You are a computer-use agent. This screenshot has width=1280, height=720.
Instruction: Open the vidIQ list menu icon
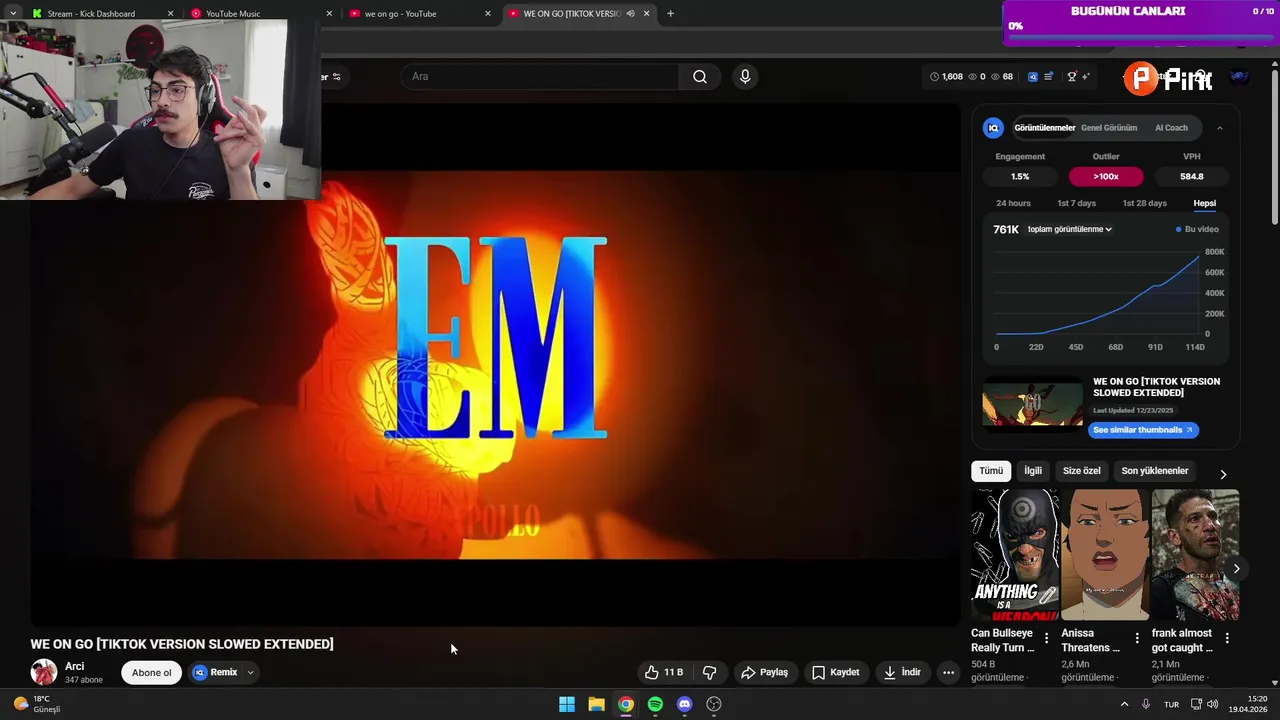tap(1049, 77)
